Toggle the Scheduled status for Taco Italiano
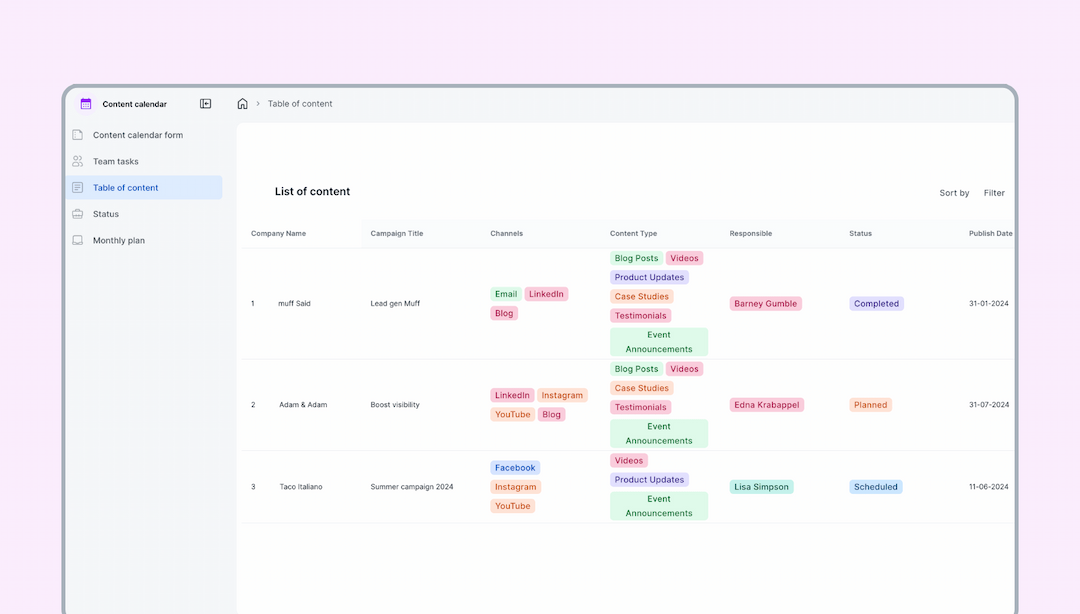This screenshot has width=1080, height=614. 875,486
